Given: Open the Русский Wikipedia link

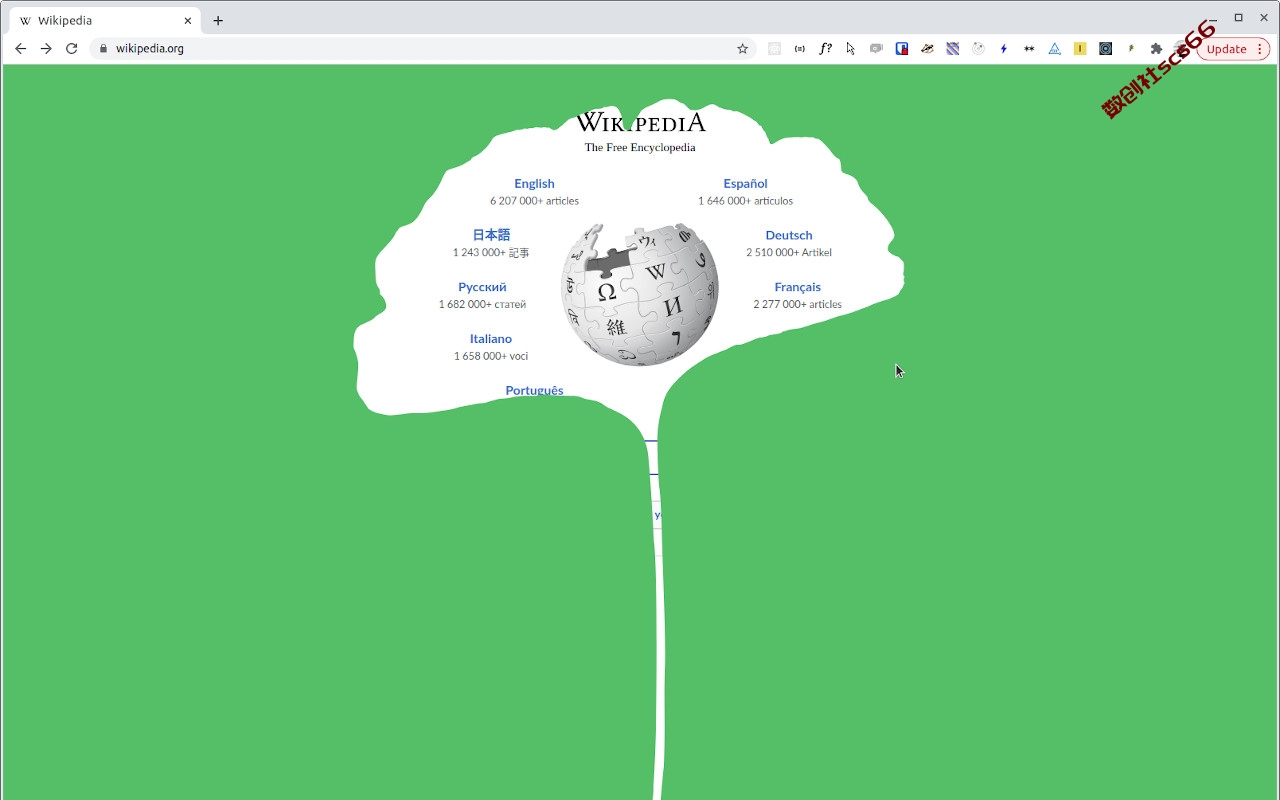Looking at the screenshot, I should pyautogui.click(x=482, y=287).
